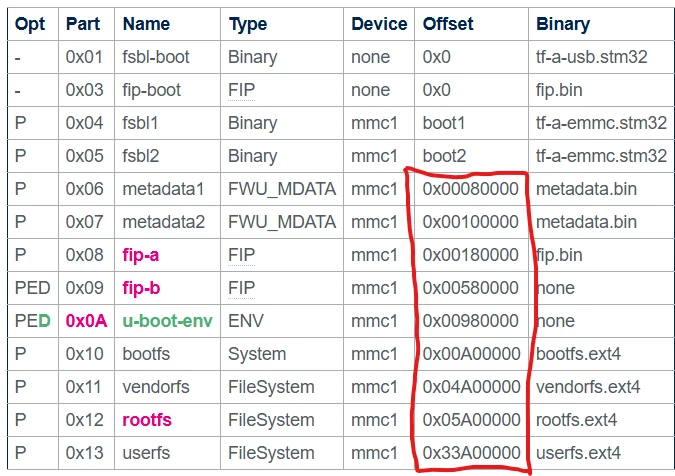Viewport: 675px width, 476px height.
Task: Click the green u-boot-env name
Action: point(167,321)
